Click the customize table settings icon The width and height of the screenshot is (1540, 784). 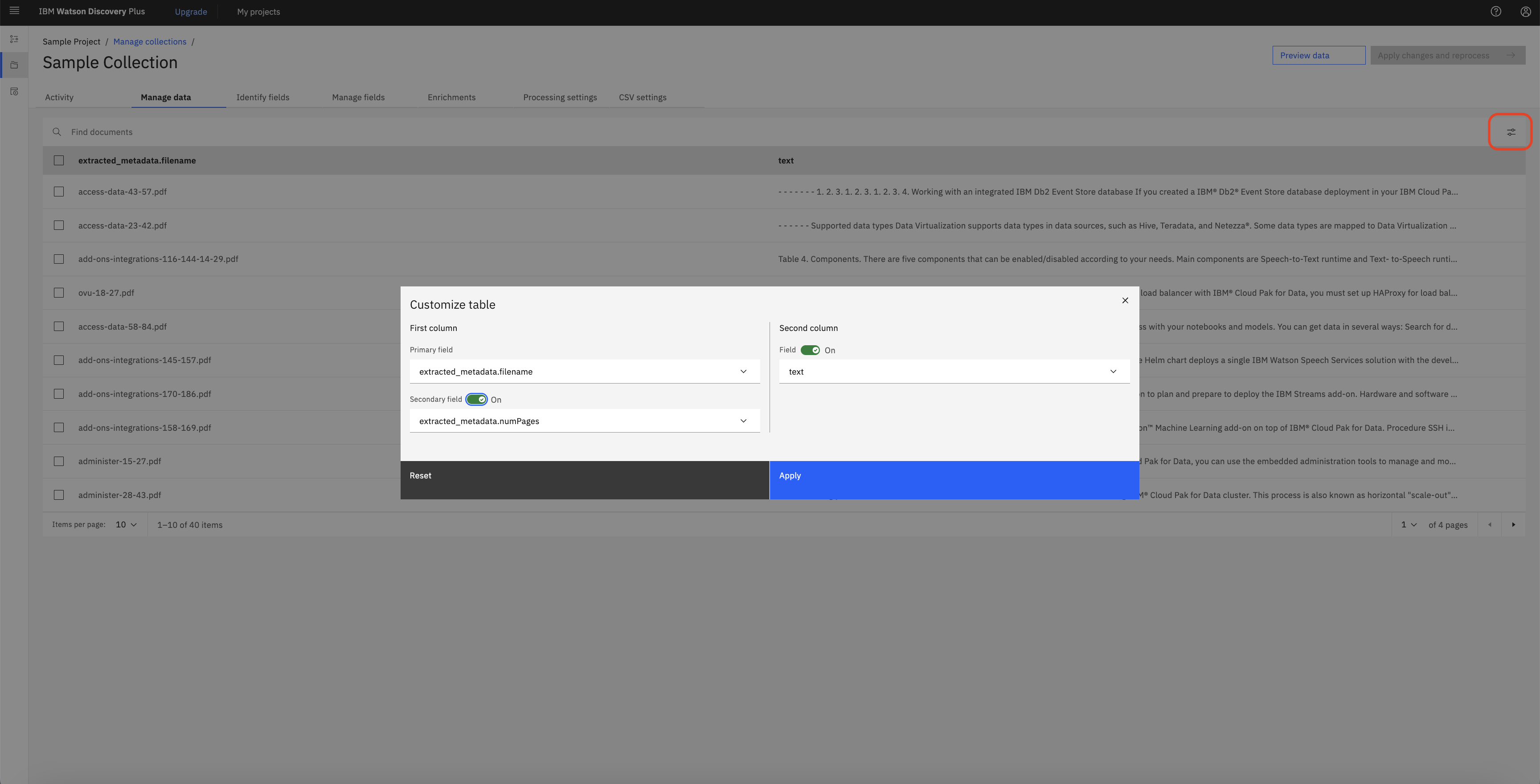(x=1511, y=132)
